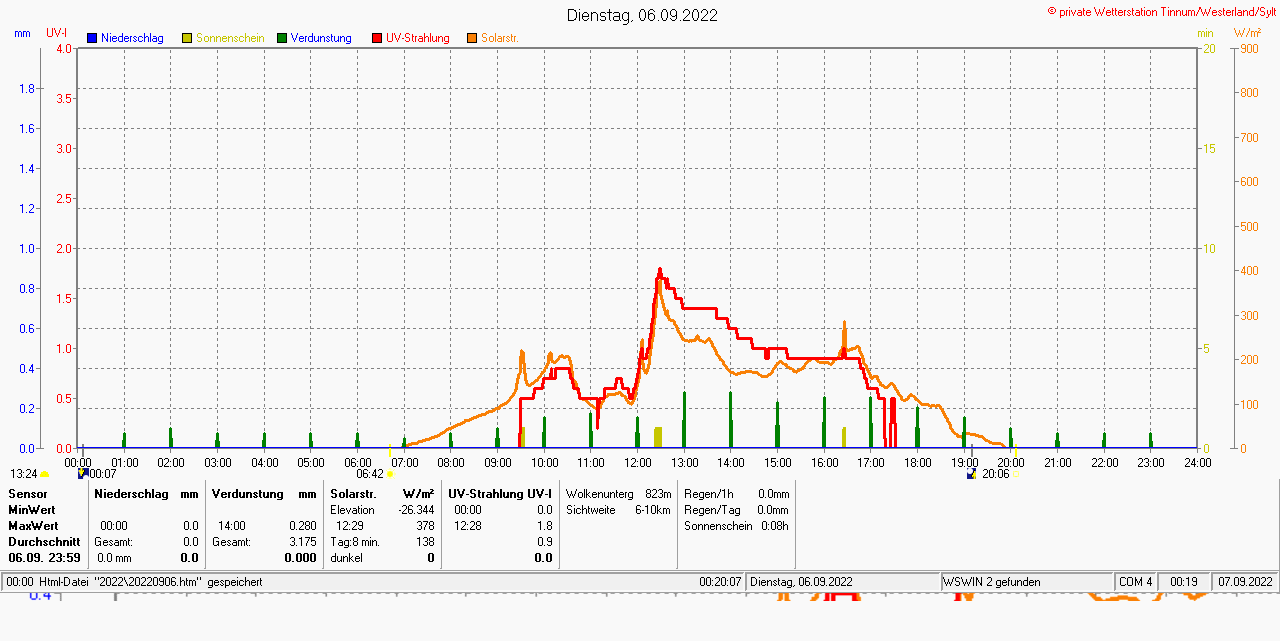Click the 'WSWIN 2 gefunden' status panel
The height and width of the screenshot is (641, 1280).
[x=1026, y=582]
